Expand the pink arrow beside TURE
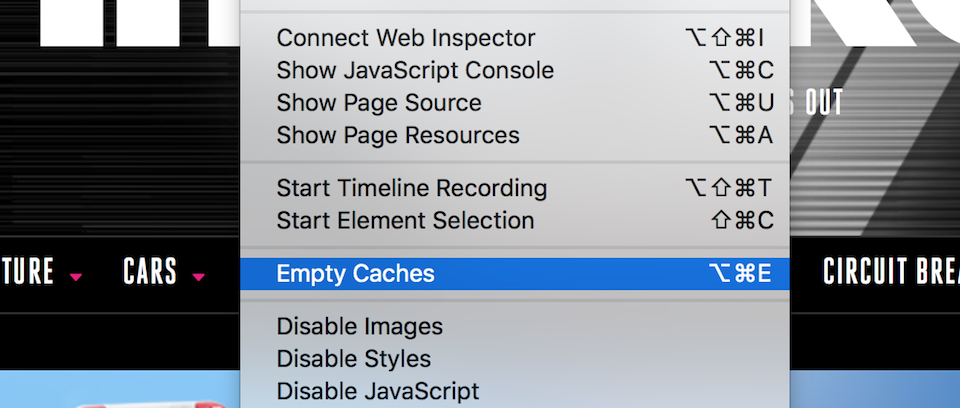The width and height of the screenshot is (960, 408). click(75, 277)
